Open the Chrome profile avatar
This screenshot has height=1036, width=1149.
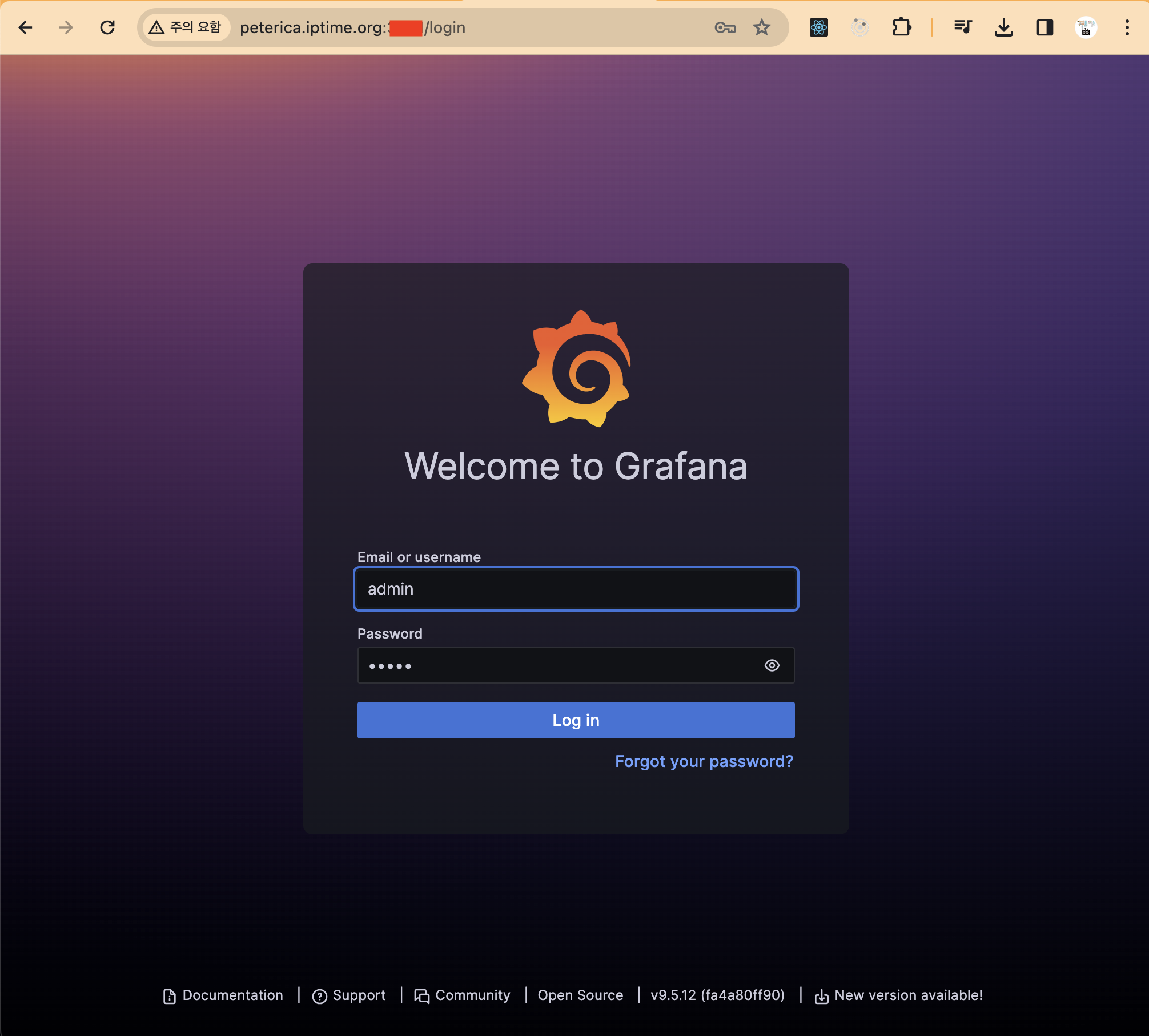click(x=1086, y=27)
